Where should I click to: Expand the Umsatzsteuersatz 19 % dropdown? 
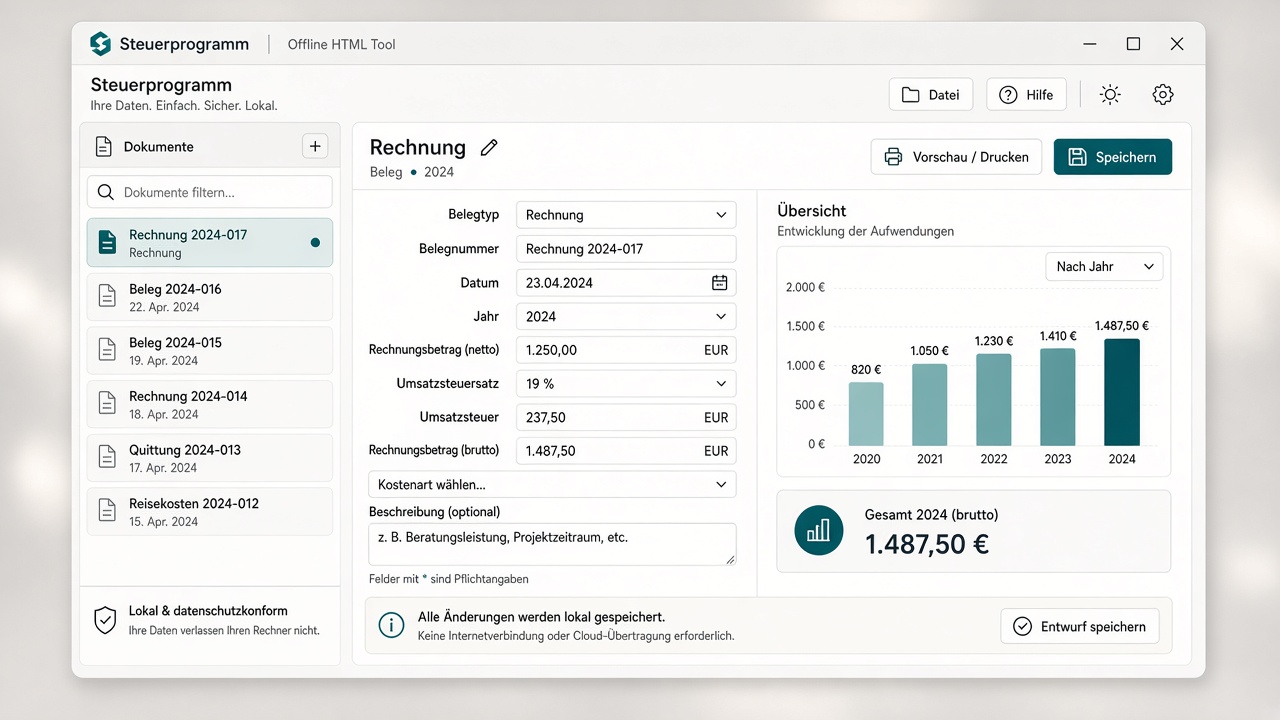tap(626, 384)
